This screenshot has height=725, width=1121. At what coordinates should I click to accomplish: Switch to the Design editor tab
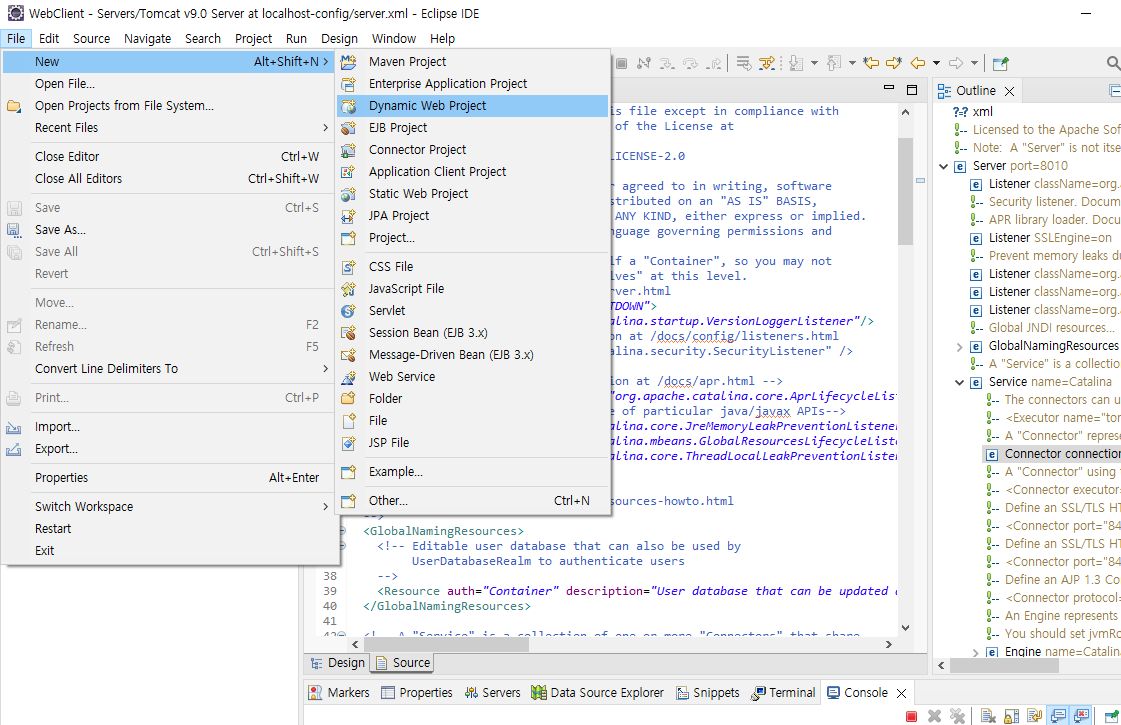pyautogui.click(x=337, y=663)
